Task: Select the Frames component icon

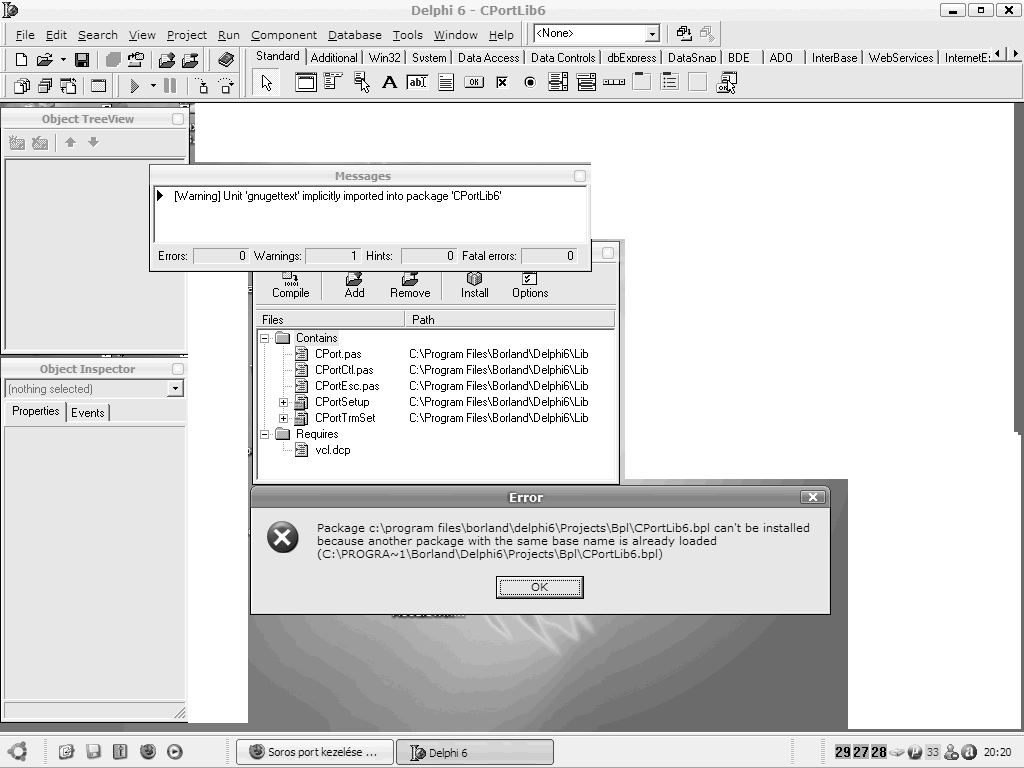Action: pos(305,82)
